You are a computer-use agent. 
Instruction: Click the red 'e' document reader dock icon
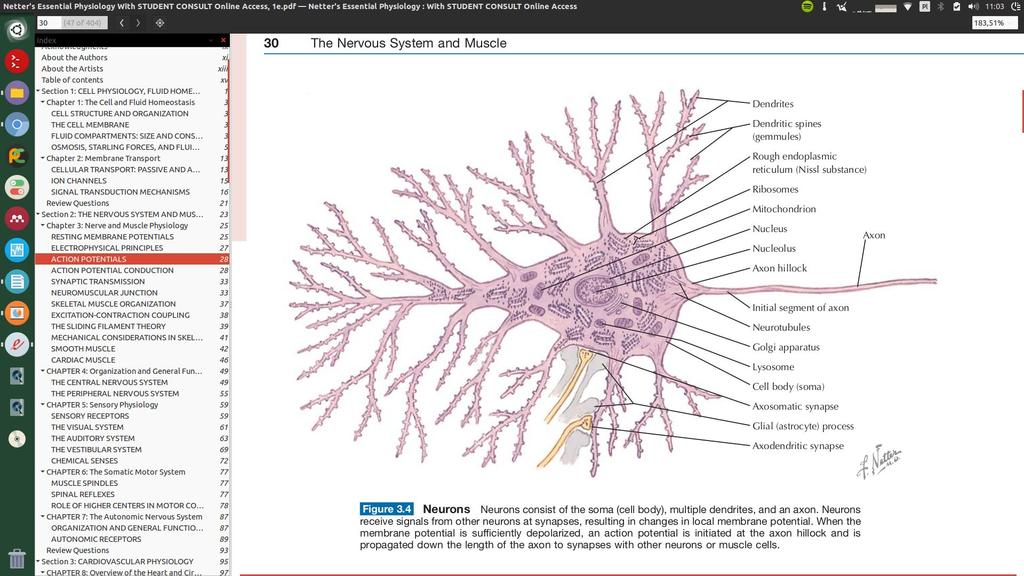pos(17,344)
